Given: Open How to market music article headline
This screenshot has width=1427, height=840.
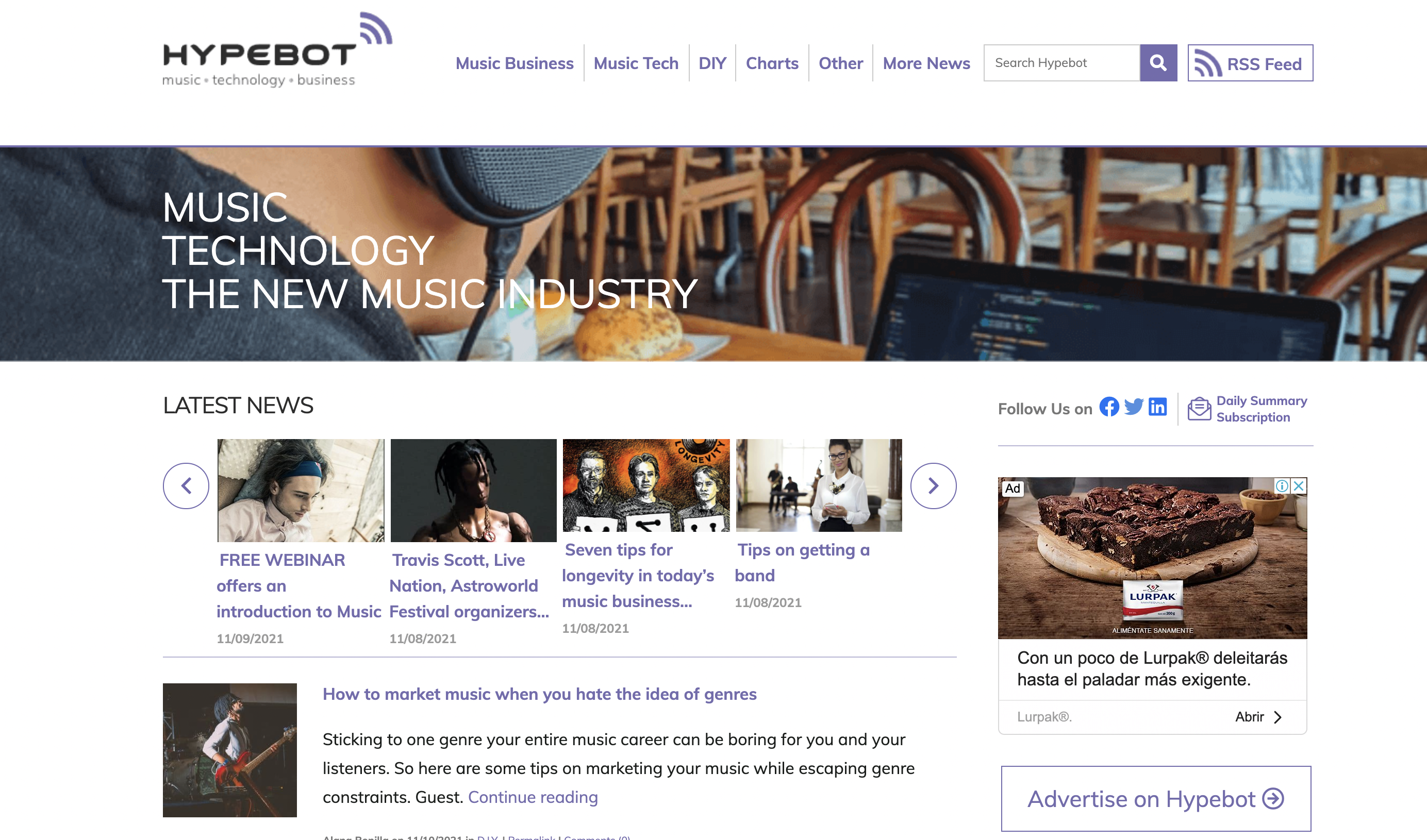Looking at the screenshot, I should 539,694.
